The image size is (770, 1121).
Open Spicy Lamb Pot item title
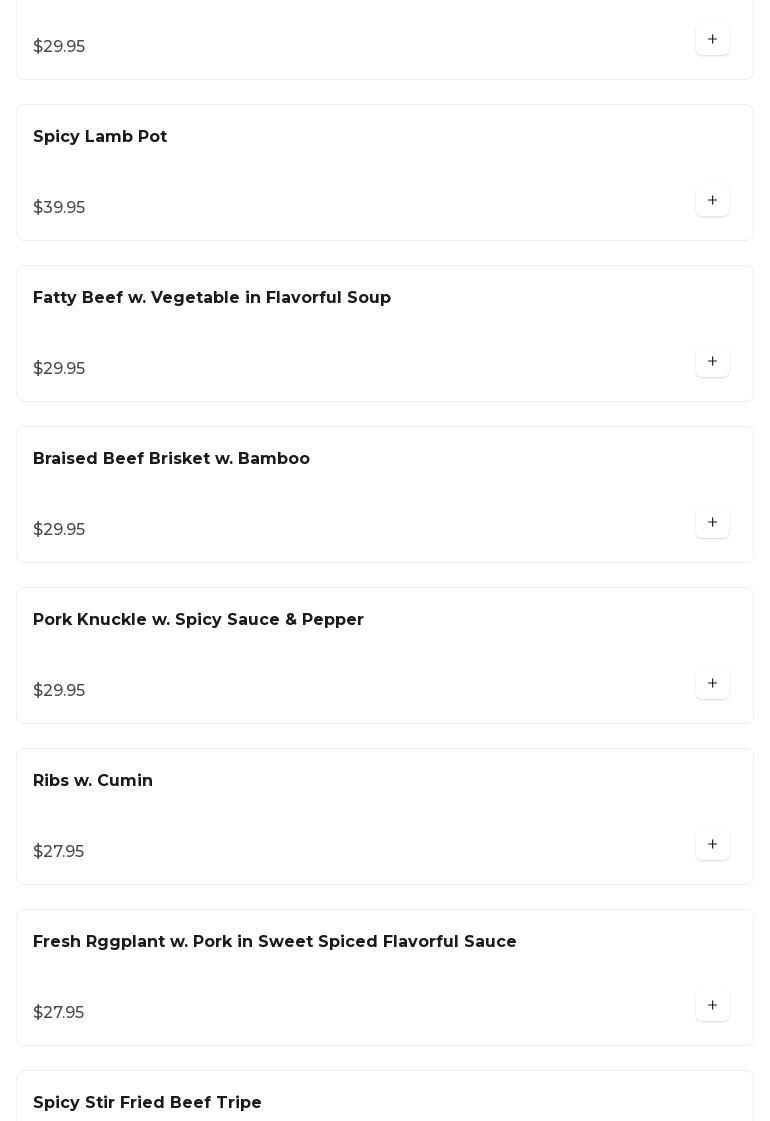point(100,137)
